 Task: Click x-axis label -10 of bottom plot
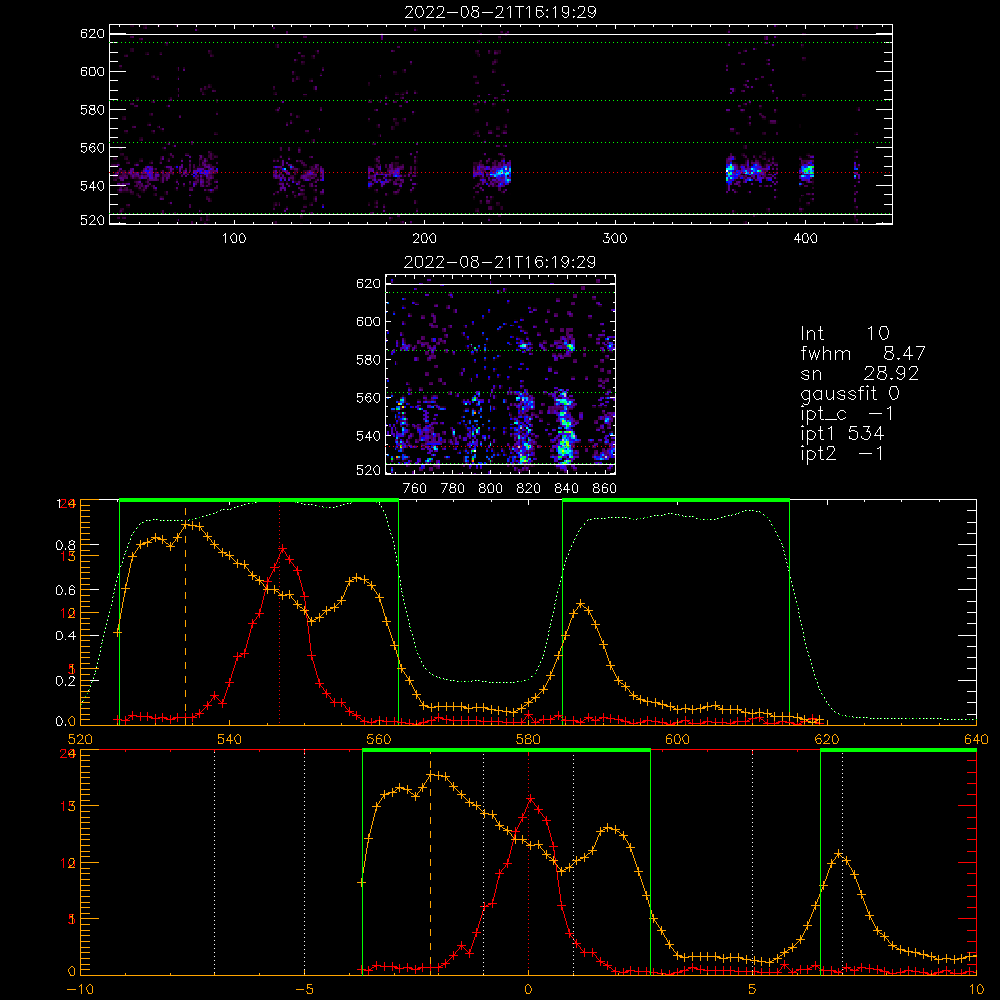click(x=80, y=990)
